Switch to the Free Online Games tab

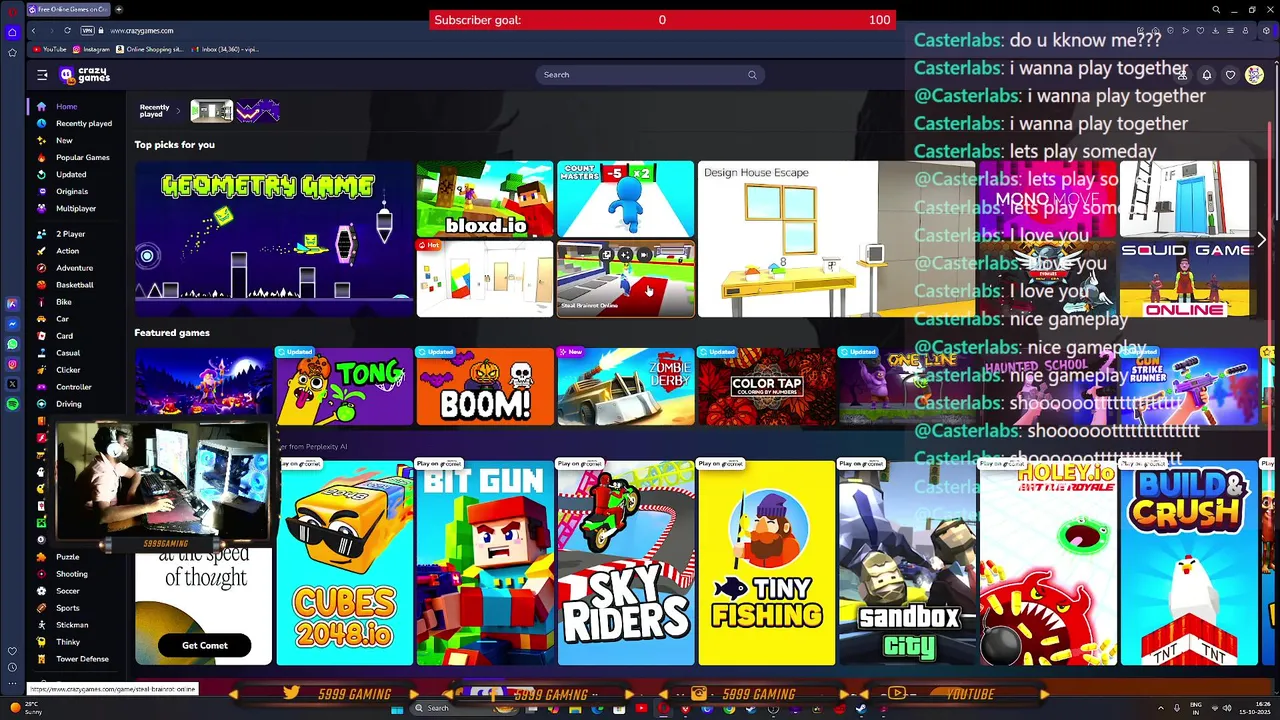[68, 9]
